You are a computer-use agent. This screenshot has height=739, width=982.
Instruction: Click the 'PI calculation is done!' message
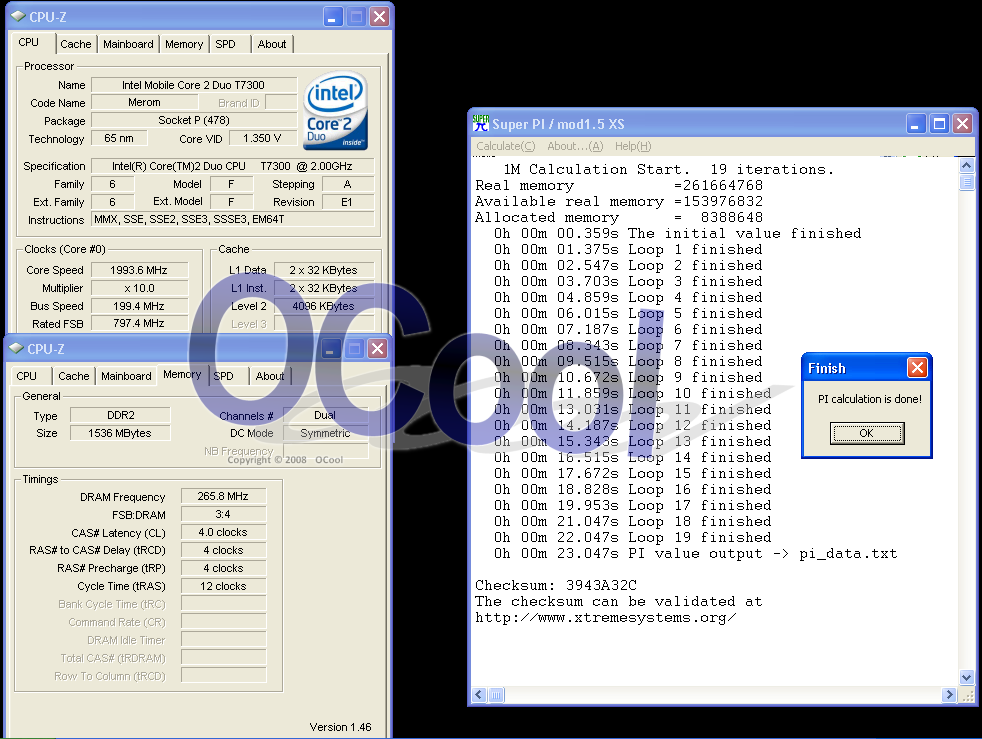[869, 399]
